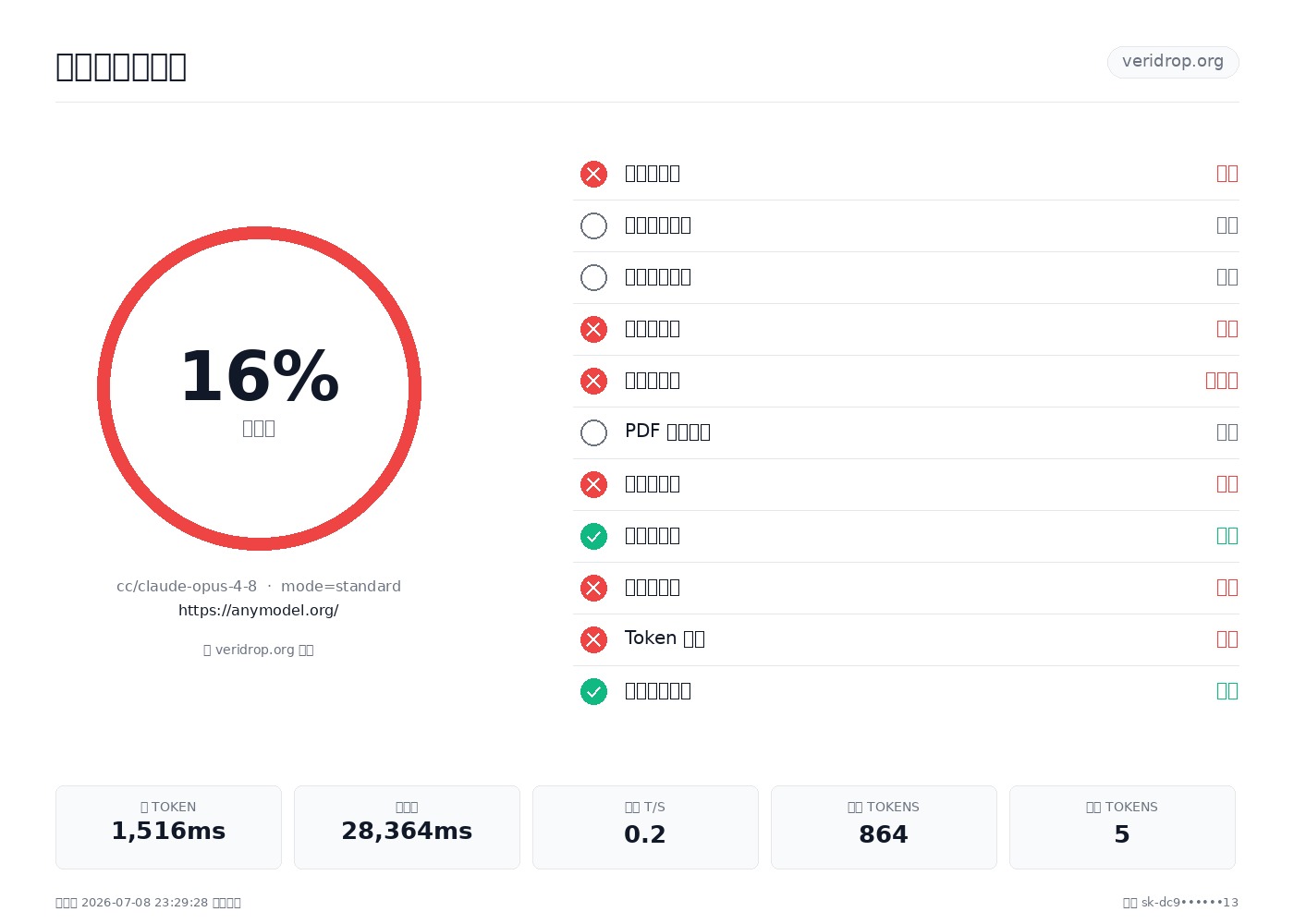1294x924 pixels.
Task: Click the masked sk-dc9 key text
Action: click(1190, 903)
